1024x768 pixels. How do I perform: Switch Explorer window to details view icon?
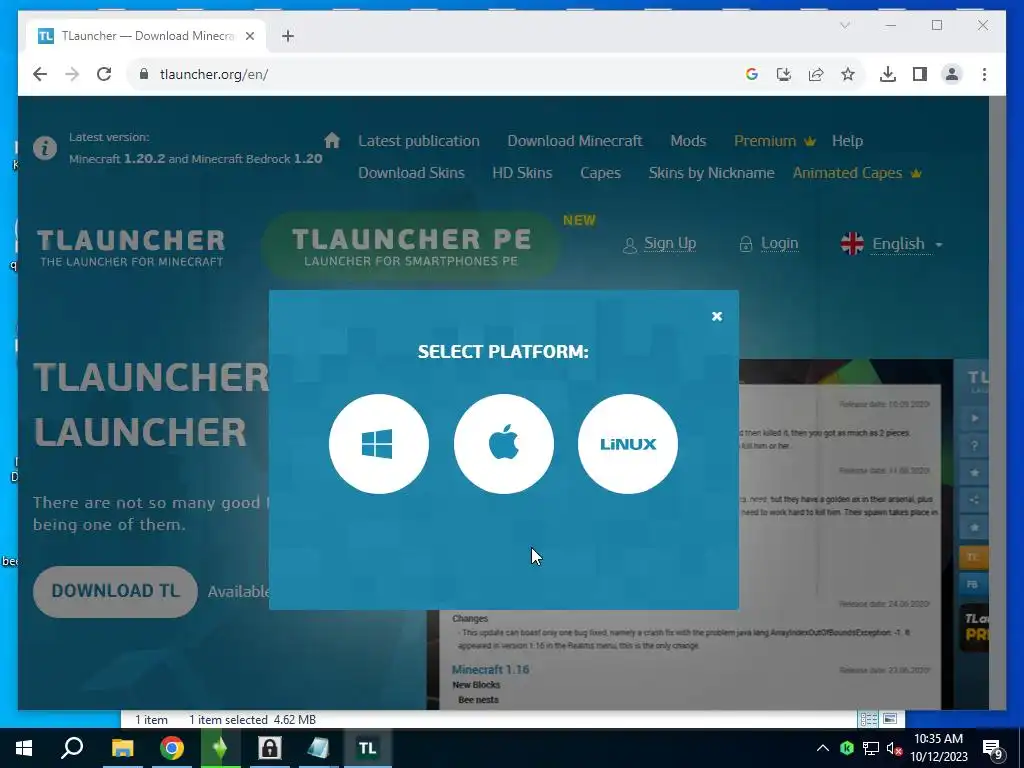click(869, 719)
